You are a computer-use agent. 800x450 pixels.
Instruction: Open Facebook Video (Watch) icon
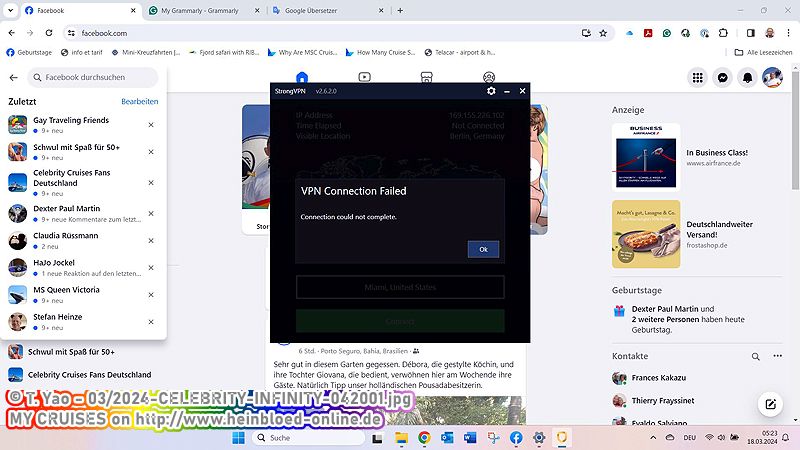click(x=364, y=77)
